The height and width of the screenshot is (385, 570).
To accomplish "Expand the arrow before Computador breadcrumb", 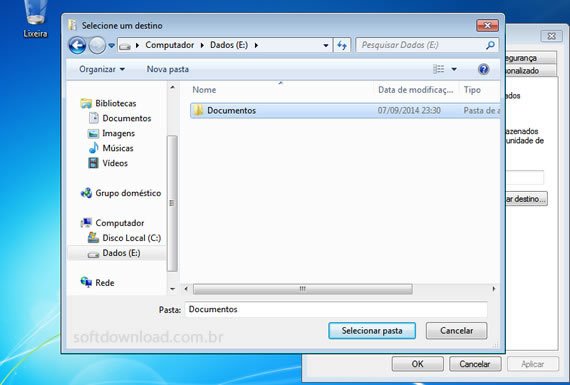I will click(x=137, y=45).
